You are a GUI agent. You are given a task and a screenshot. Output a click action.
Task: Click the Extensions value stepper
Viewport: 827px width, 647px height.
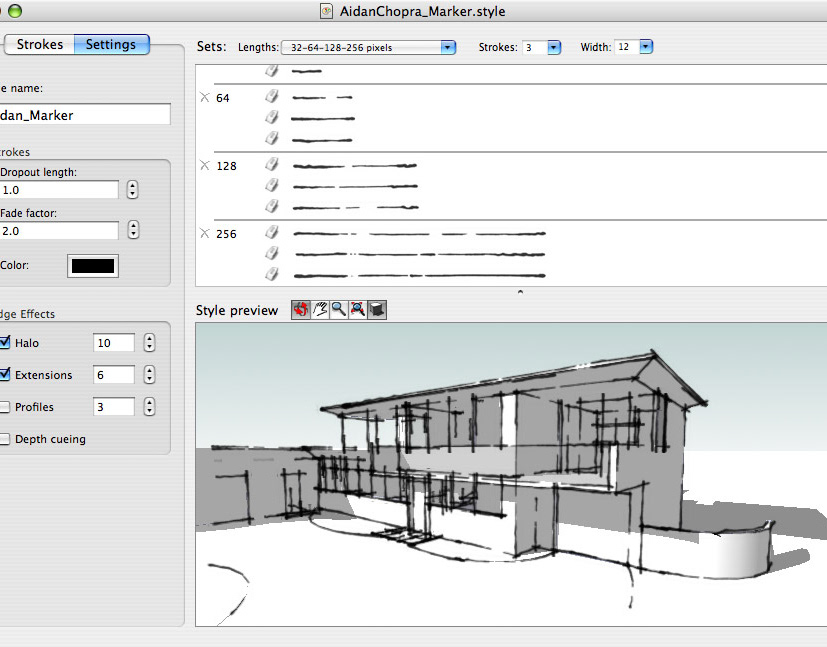click(149, 374)
